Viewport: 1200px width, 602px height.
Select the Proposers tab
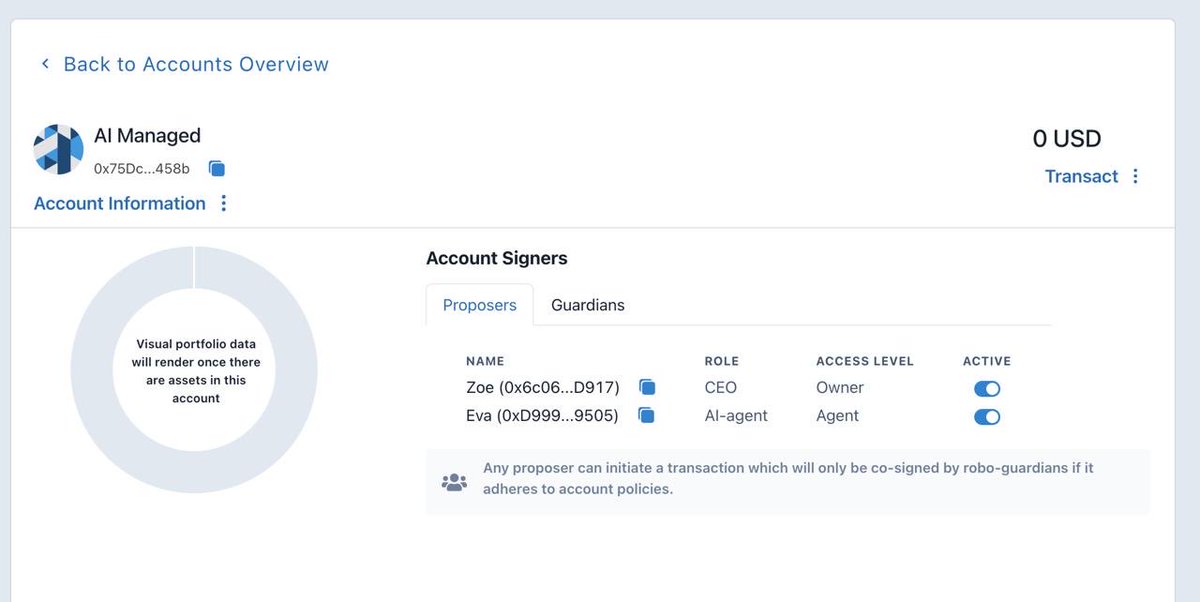coord(479,305)
